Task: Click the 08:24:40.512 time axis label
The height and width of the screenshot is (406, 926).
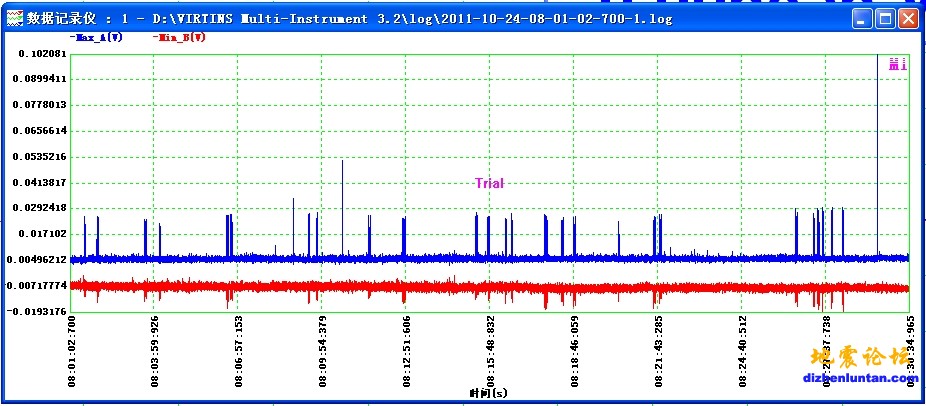Action: pos(741,352)
